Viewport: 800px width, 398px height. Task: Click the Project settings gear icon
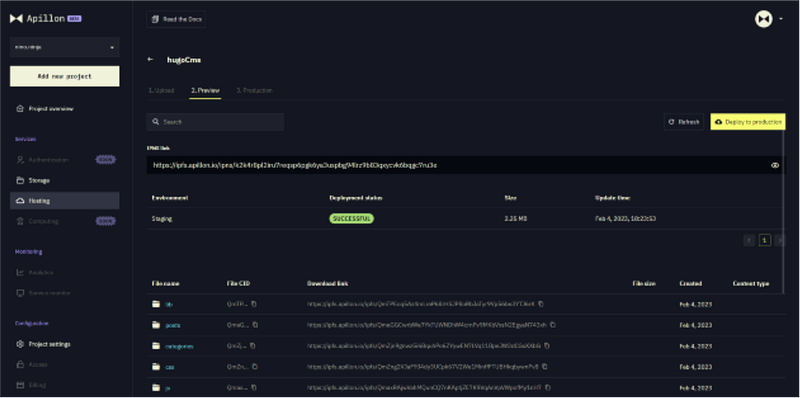pyautogui.click(x=20, y=344)
